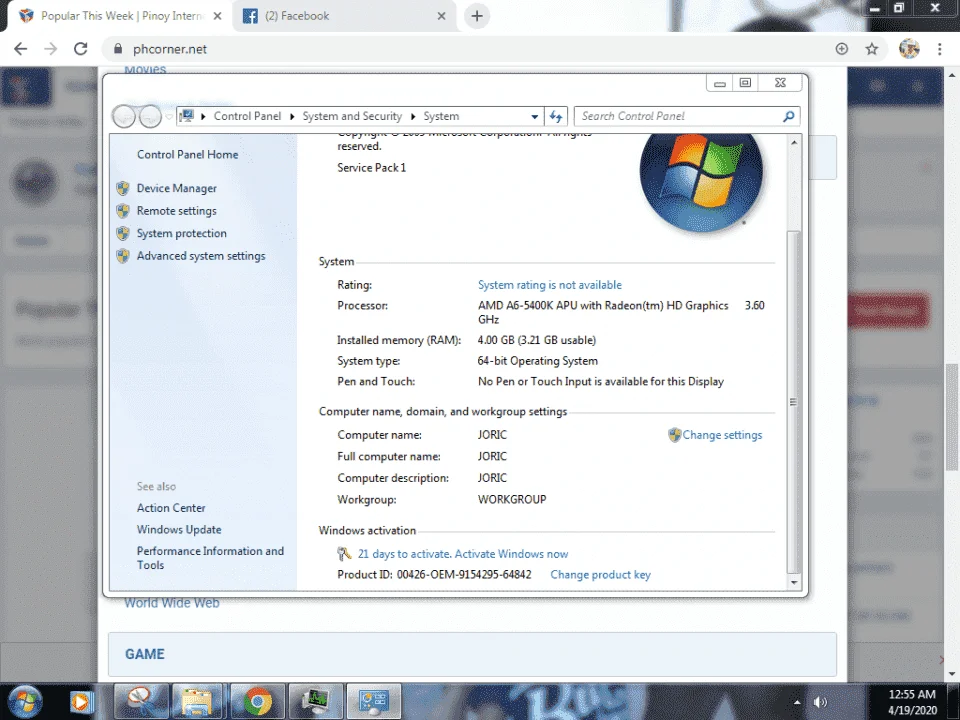Open the Windows Start button
This screenshot has height=720, width=960.
click(25, 702)
